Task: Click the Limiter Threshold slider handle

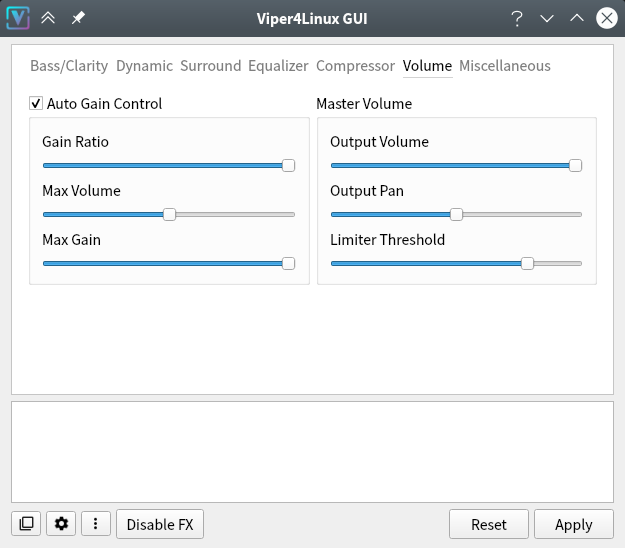Action: click(x=527, y=263)
